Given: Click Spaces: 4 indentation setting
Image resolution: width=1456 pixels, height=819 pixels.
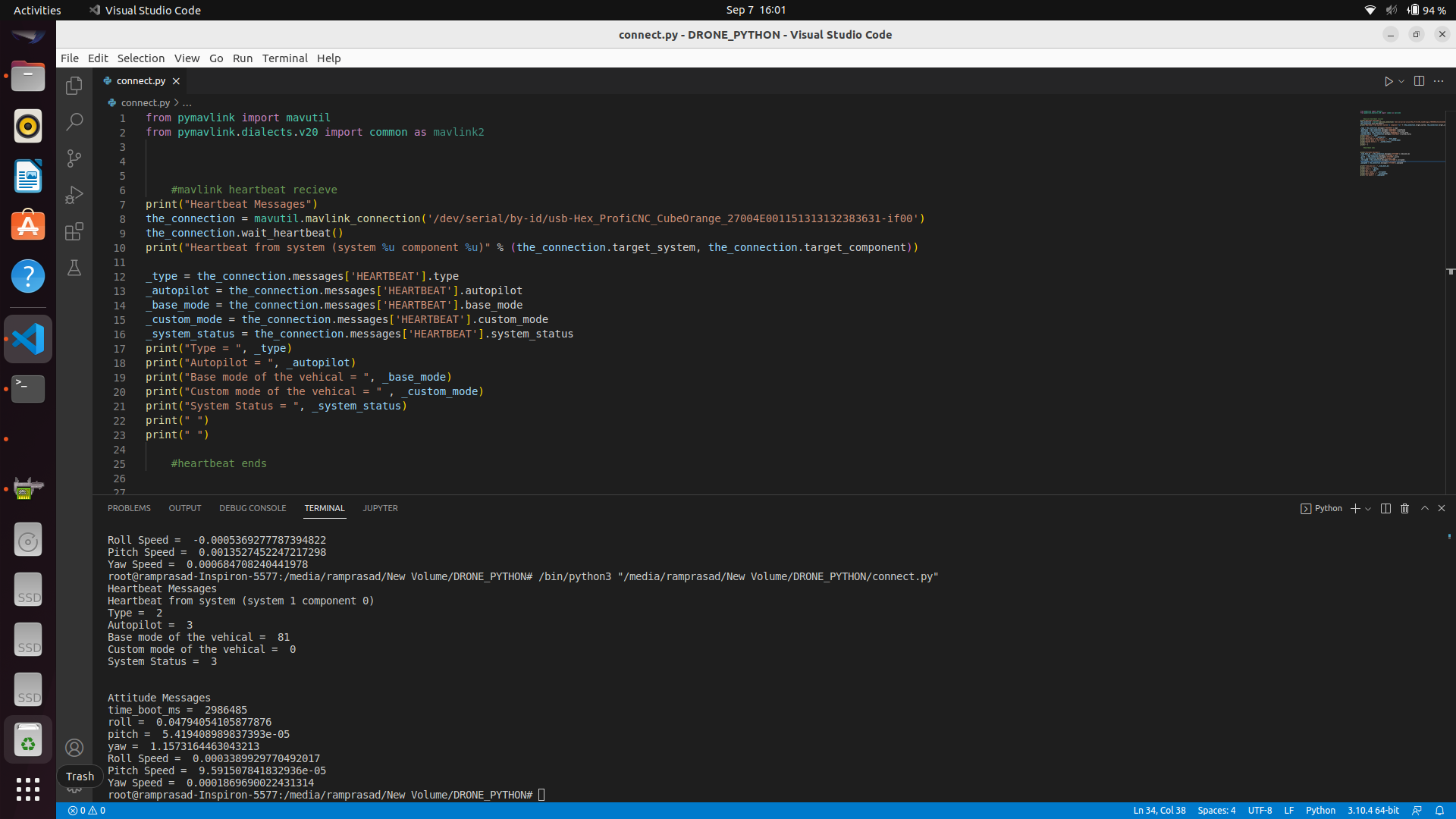Looking at the screenshot, I should point(1216,811).
